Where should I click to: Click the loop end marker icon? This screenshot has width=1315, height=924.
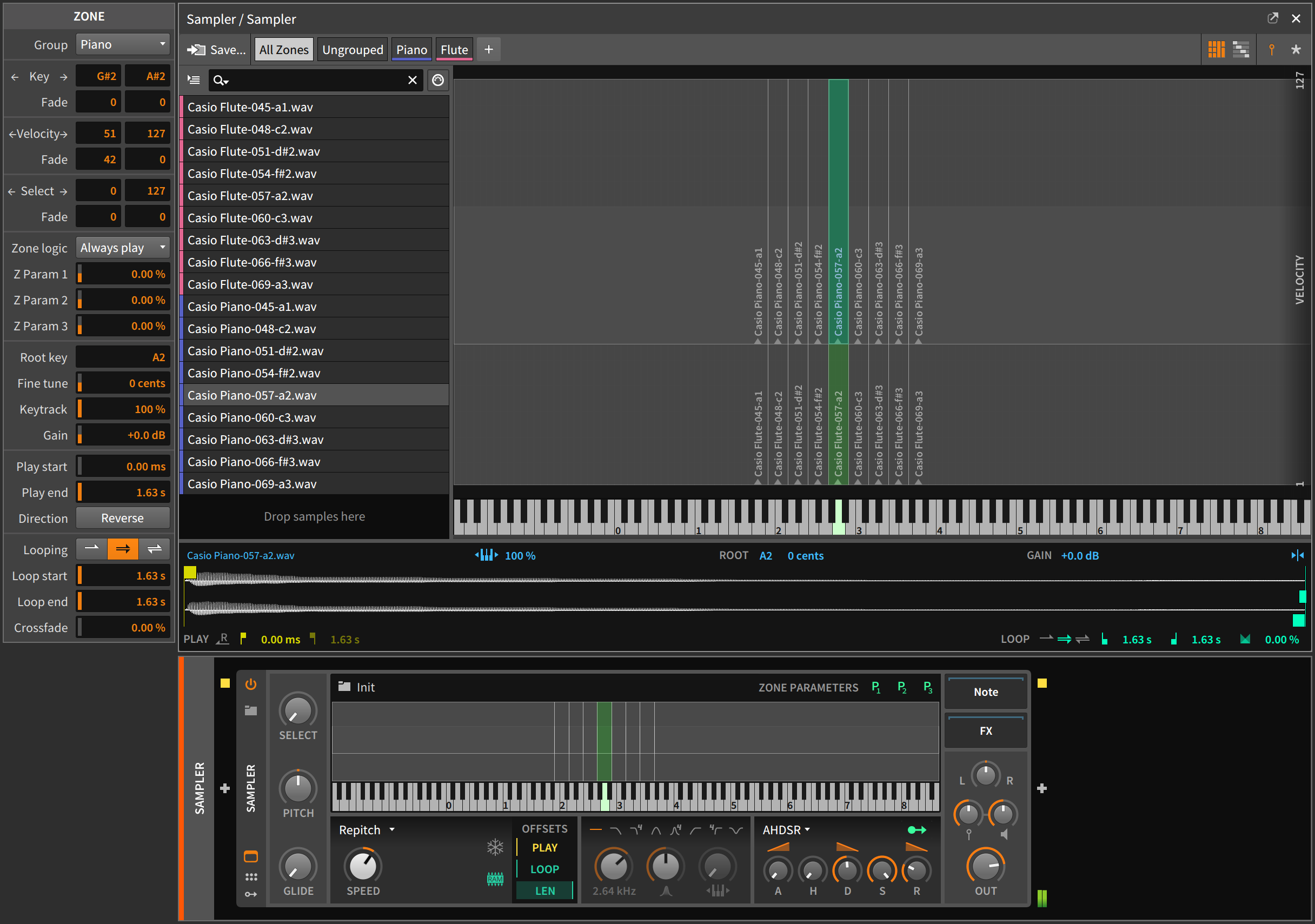[1173, 639]
